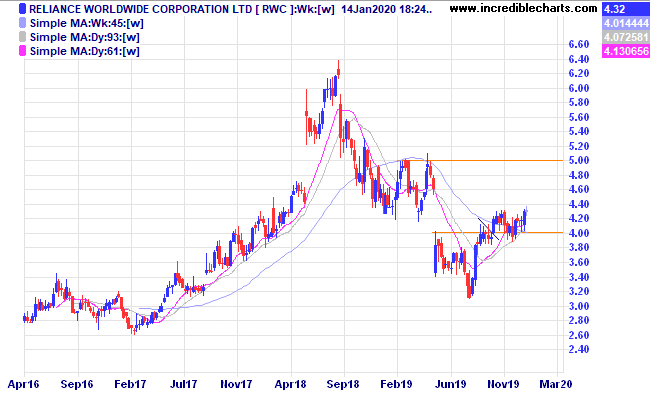
Task: Click the Sep16 date axis label
Action: [77, 384]
